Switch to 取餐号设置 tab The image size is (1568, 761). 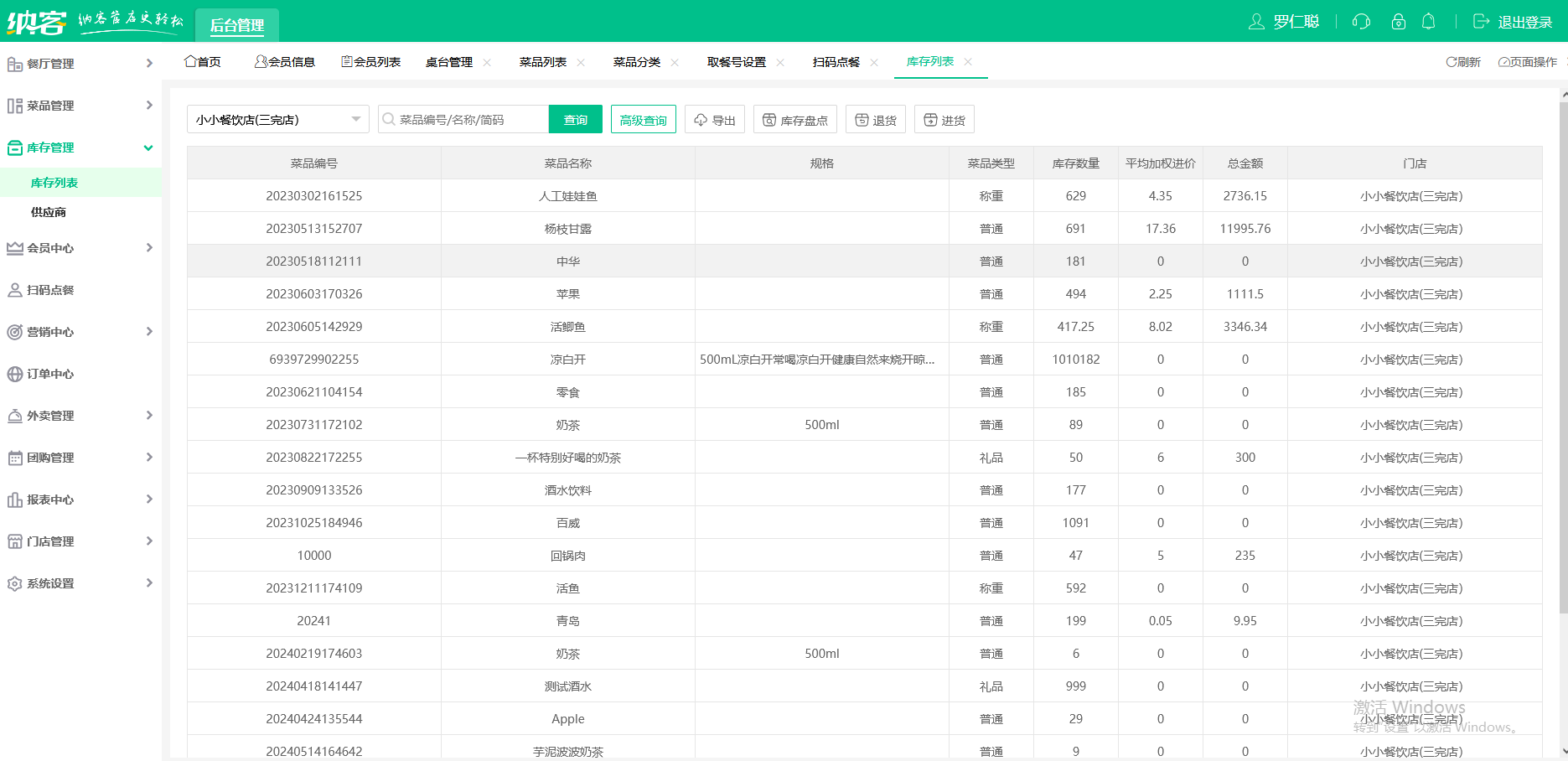click(737, 62)
